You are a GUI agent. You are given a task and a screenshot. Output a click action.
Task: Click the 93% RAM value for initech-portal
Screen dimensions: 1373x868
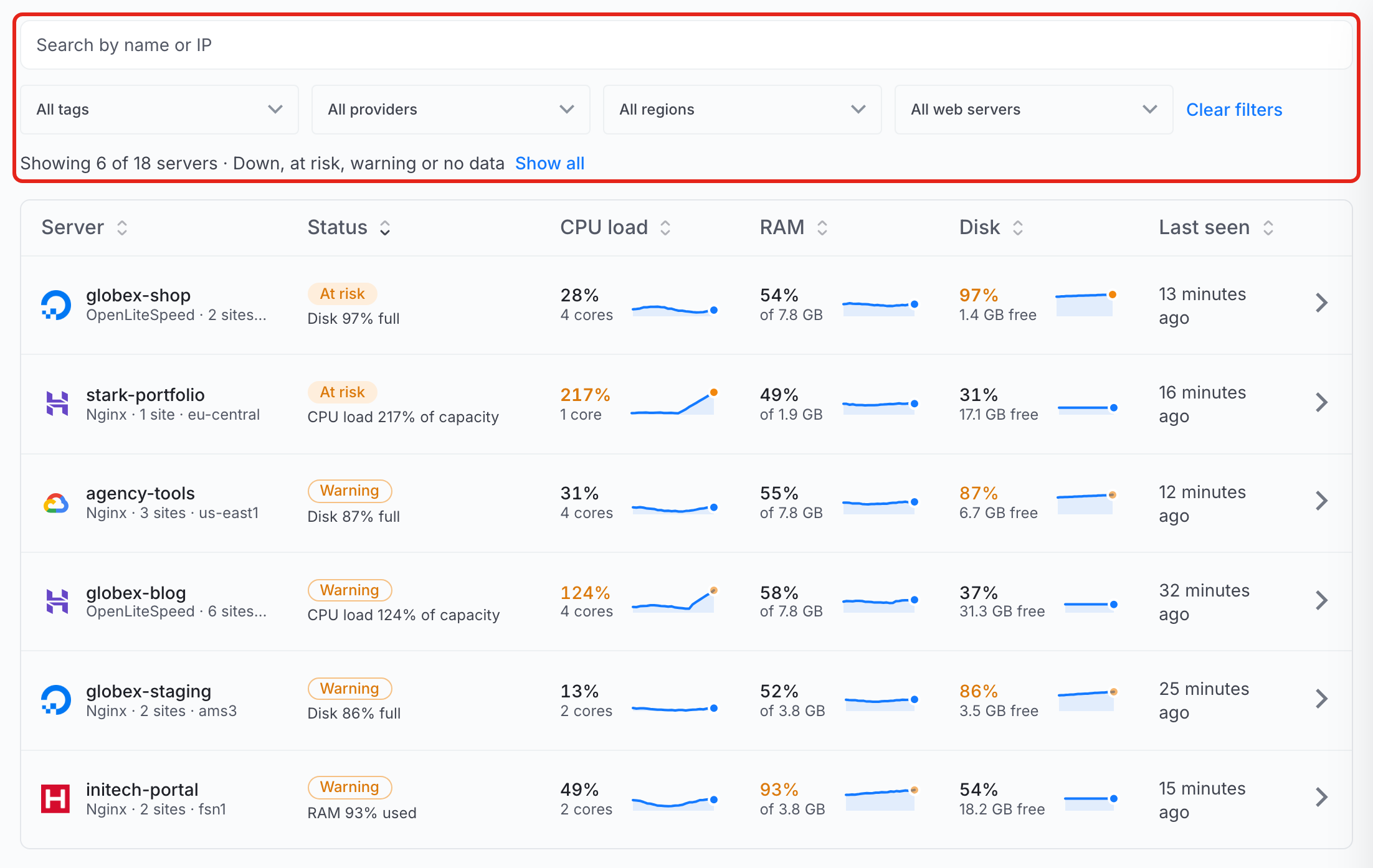779,790
